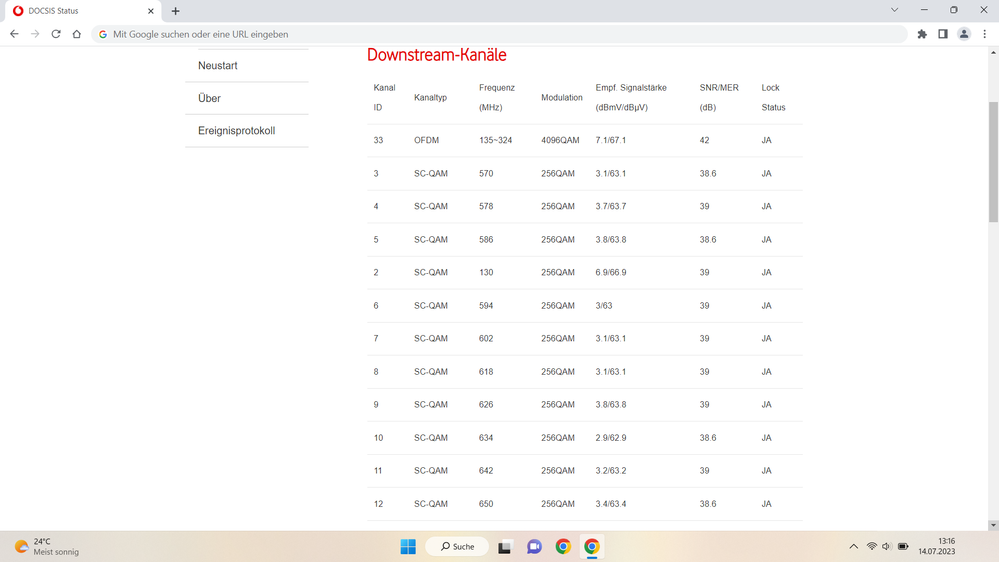Click frequency 570 in channel 3 row

click(x=486, y=173)
